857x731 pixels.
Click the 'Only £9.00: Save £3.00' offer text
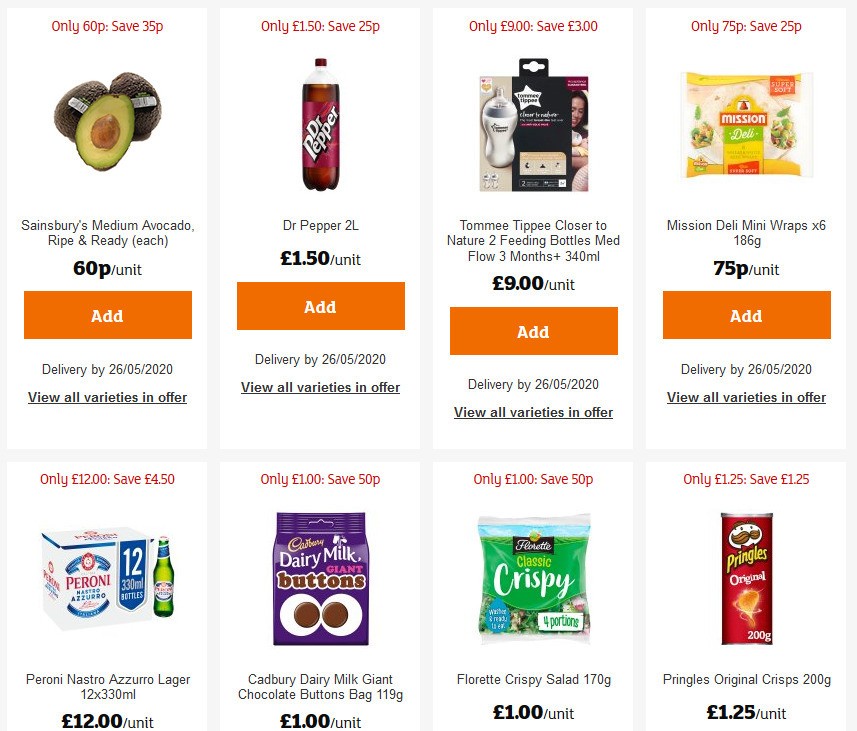tap(533, 27)
